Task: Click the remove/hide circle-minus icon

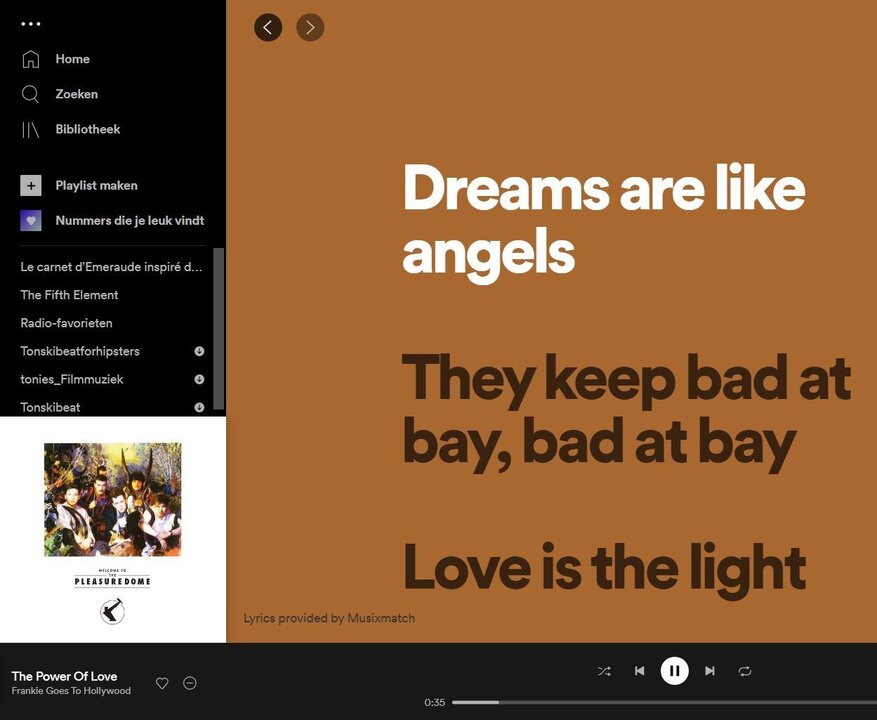Action: (x=190, y=683)
